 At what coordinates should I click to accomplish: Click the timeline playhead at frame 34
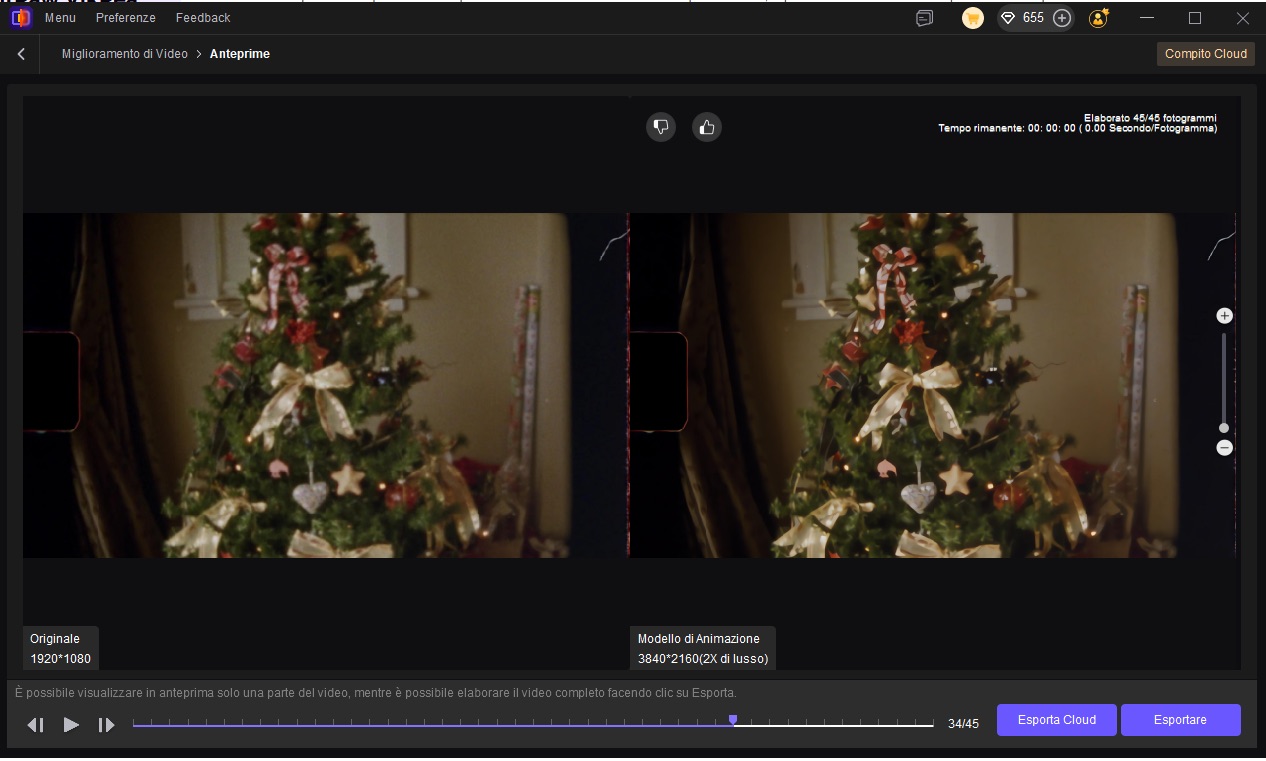click(x=733, y=720)
